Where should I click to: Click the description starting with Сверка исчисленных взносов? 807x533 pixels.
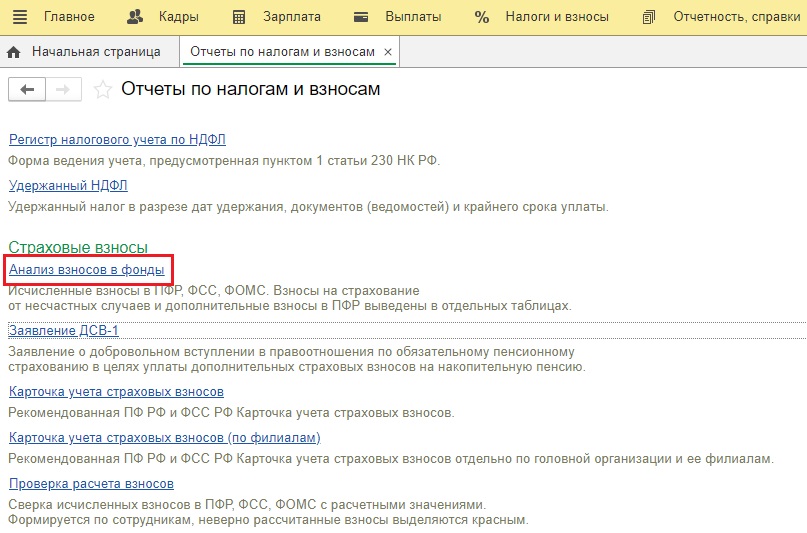[268, 512]
